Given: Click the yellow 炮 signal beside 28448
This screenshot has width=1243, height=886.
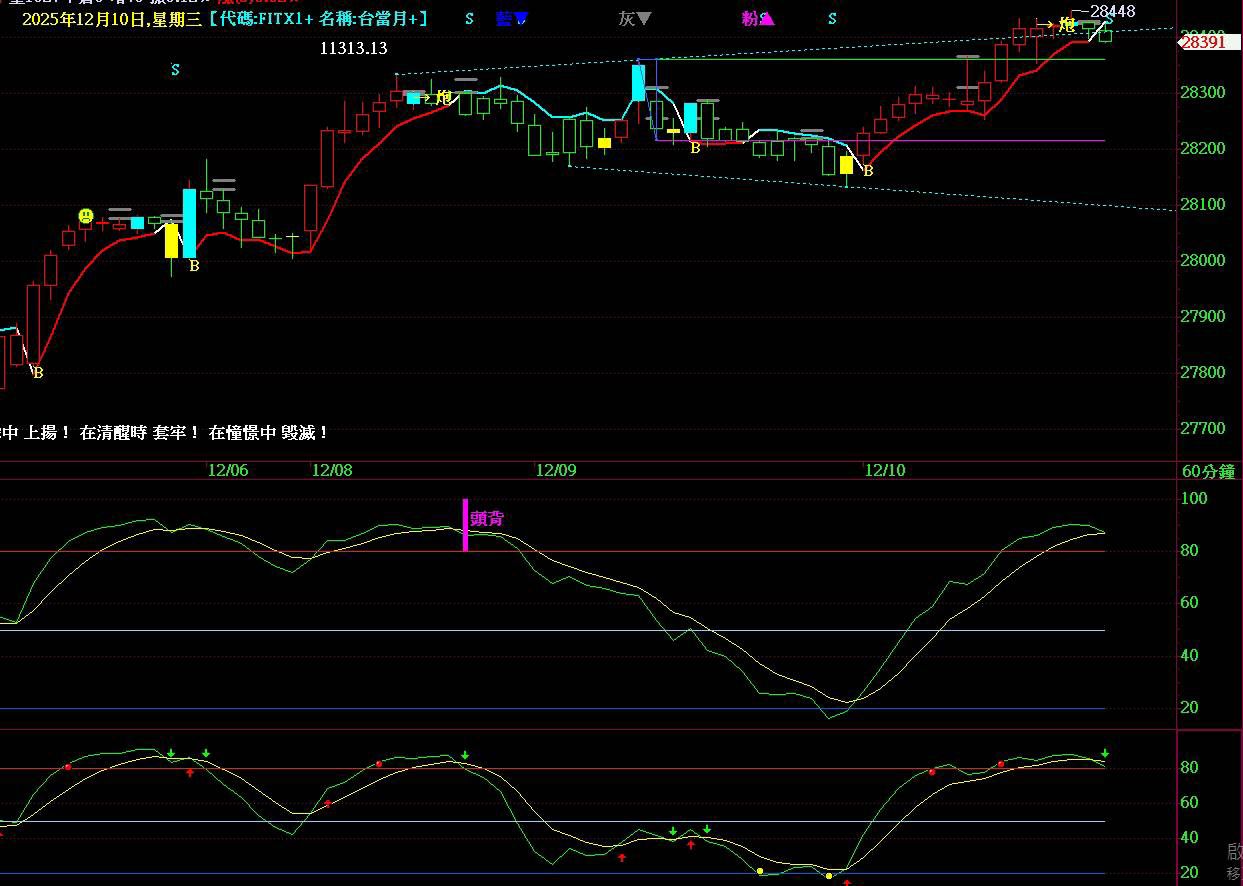Looking at the screenshot, I should point(1067,24).
